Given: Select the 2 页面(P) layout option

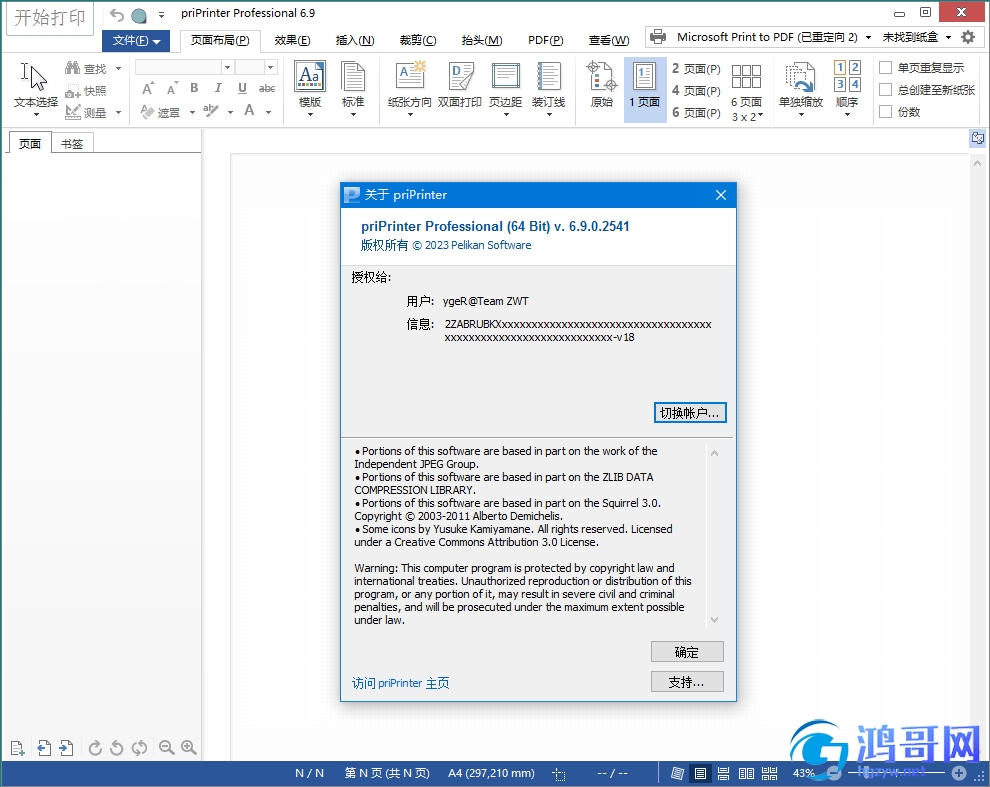Looking at the screenshot, I should (x=696, y=68).
